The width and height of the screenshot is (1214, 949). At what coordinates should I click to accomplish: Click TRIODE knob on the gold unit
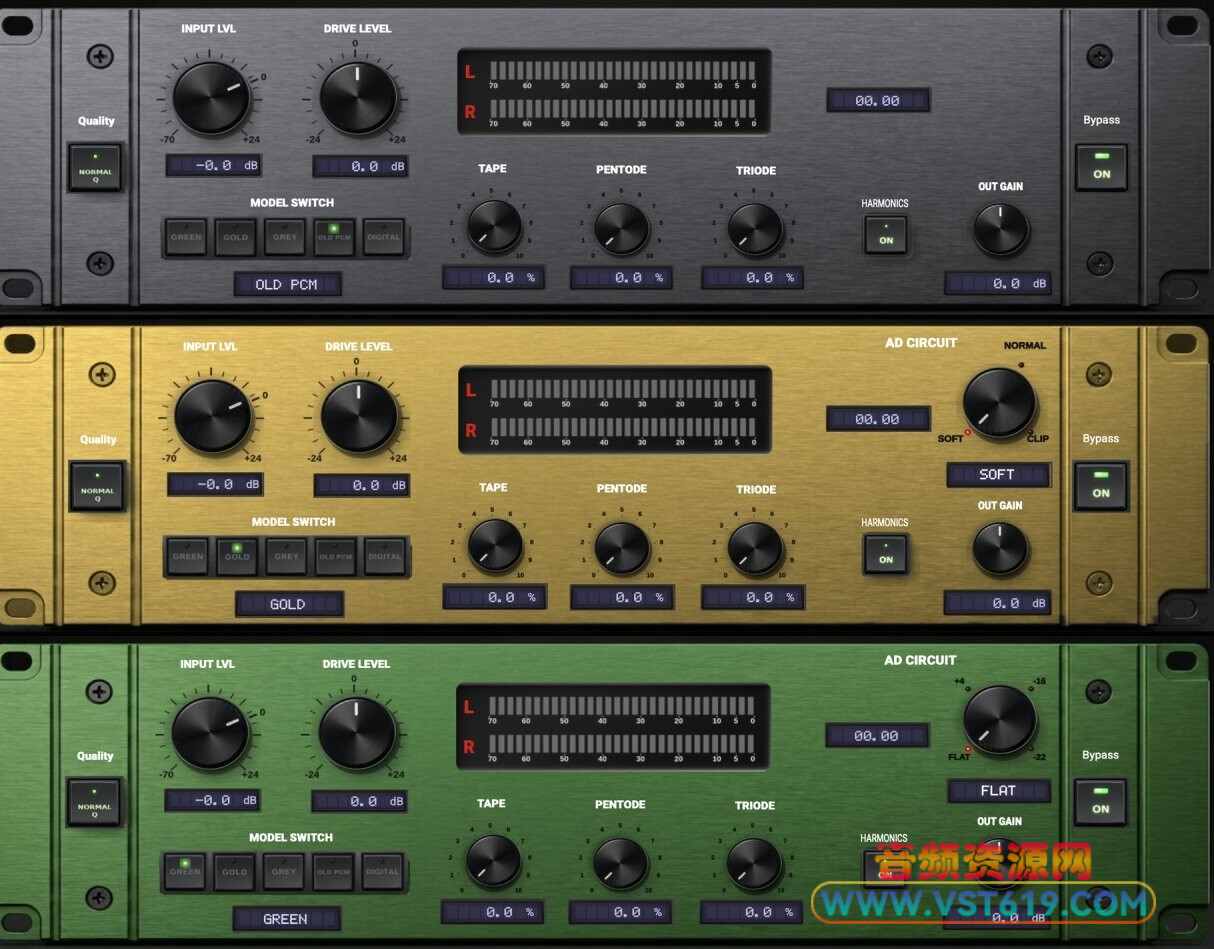[x=755, y=548]
